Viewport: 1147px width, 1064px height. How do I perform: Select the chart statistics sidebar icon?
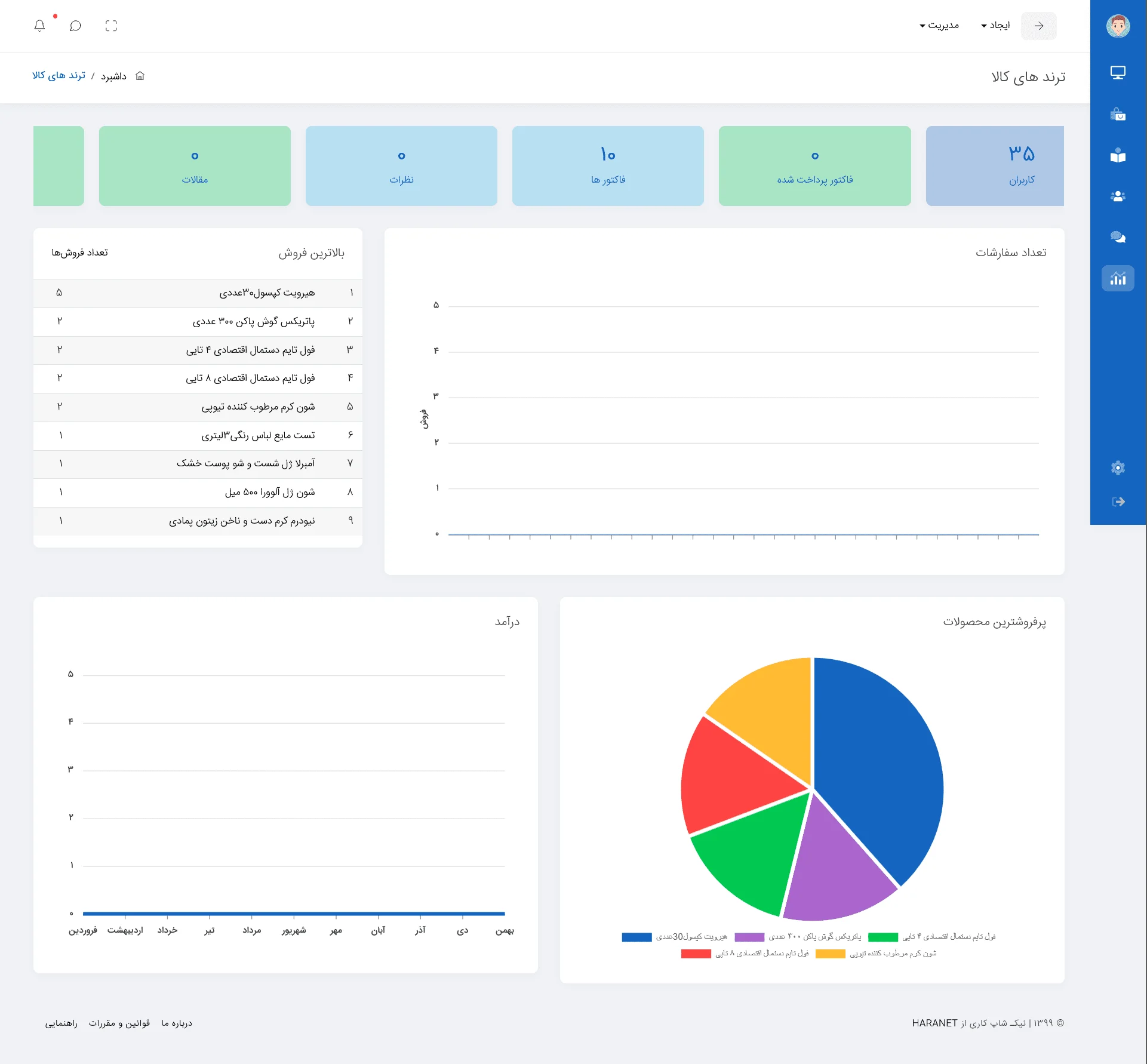click(1118, 279)
